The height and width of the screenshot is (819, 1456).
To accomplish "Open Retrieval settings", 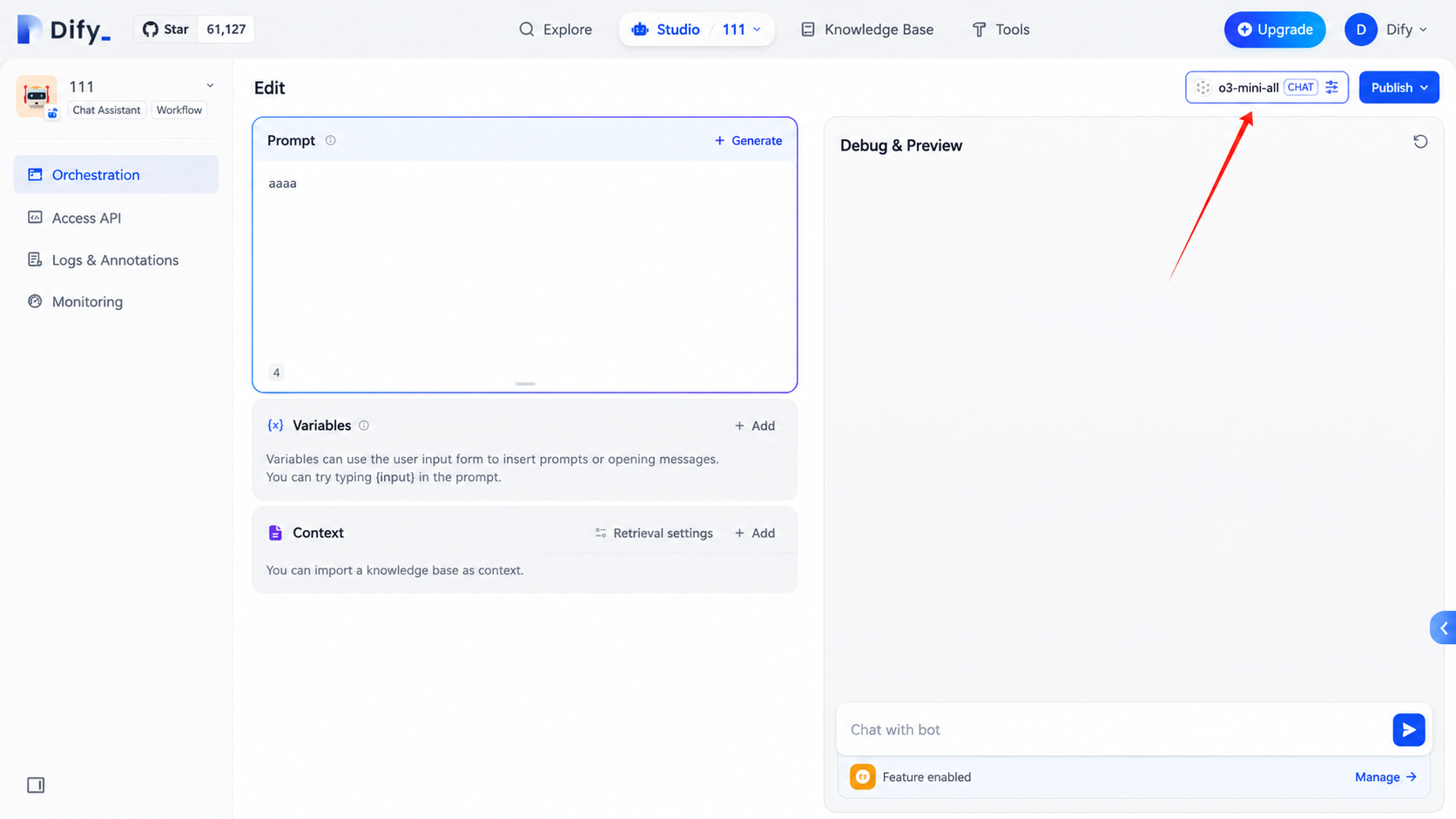I will tap(654, 533).
